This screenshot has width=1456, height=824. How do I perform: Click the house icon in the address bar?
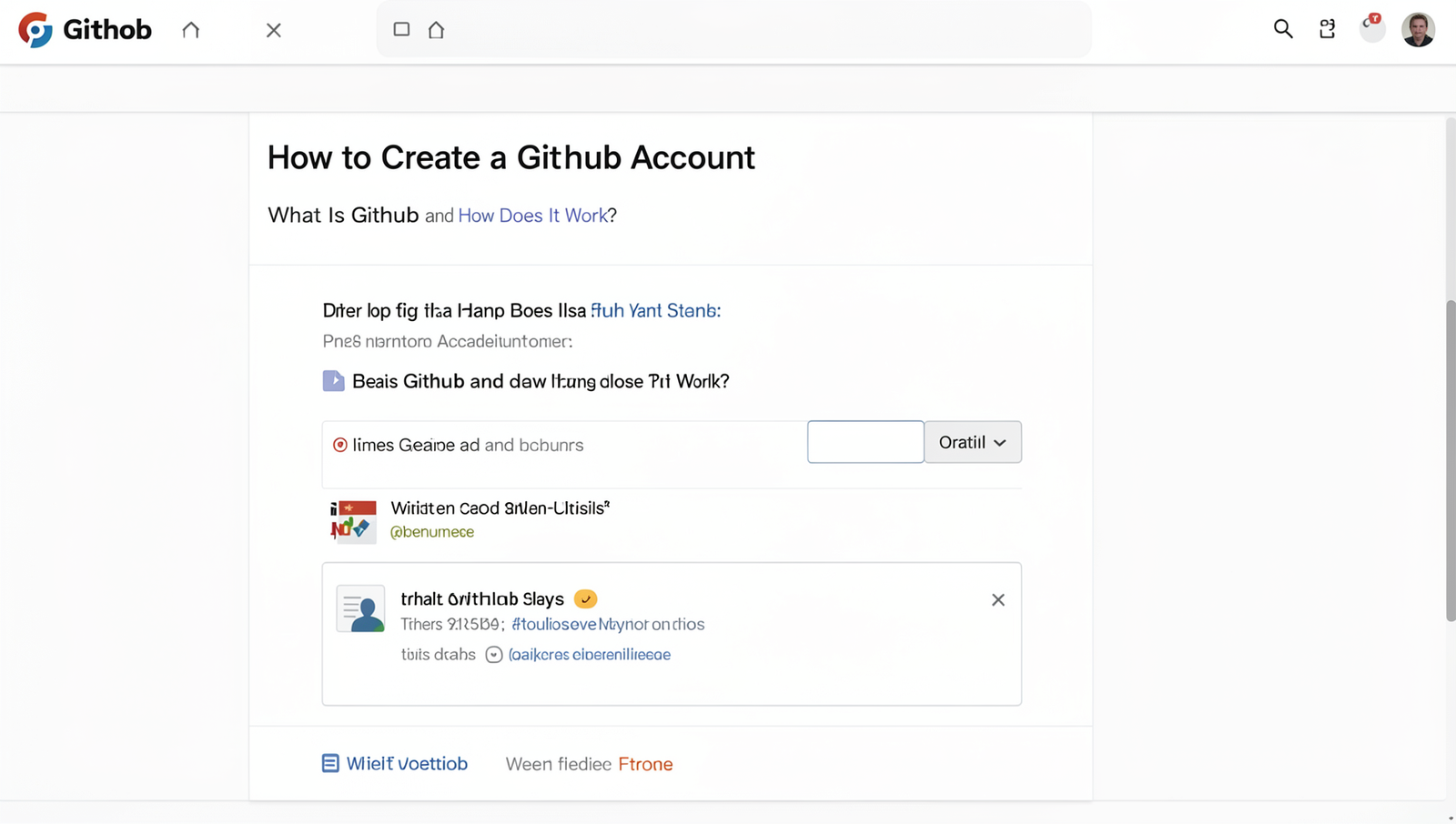point(437,29)
